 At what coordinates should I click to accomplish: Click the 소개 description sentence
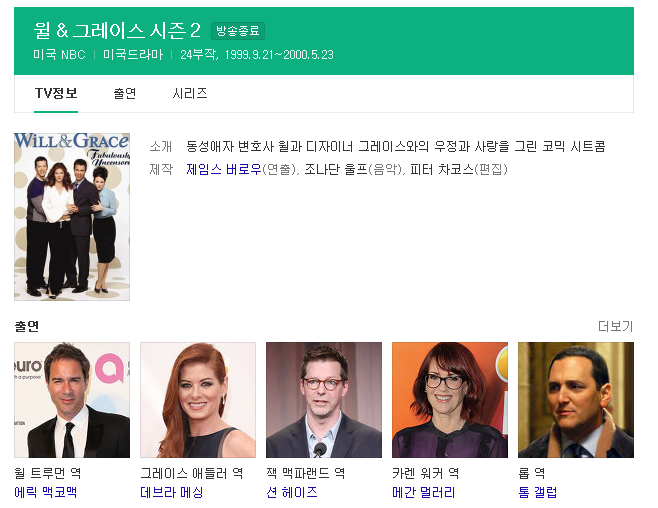click(396, 146)
